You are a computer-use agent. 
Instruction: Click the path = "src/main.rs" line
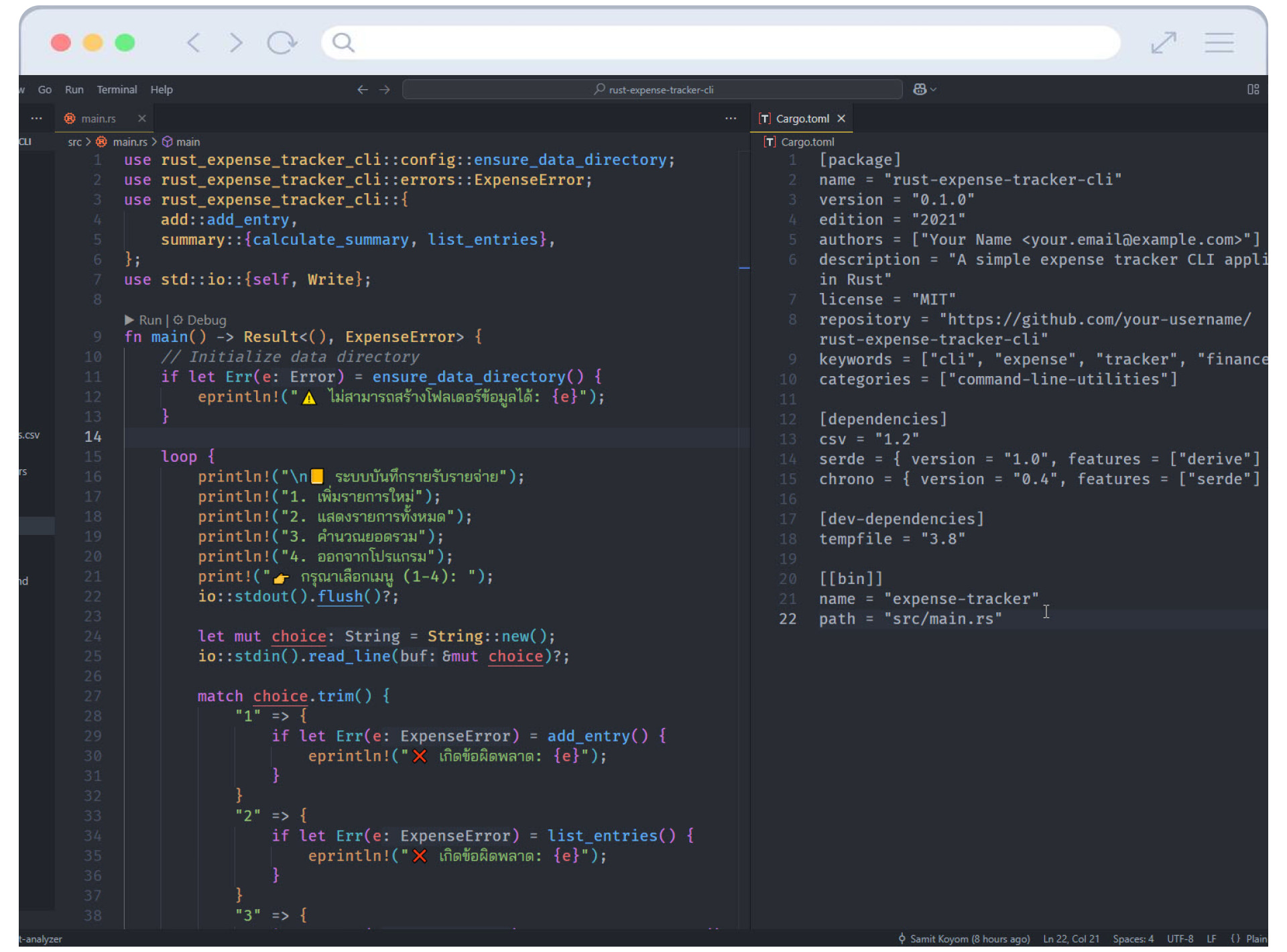(910, 619)
